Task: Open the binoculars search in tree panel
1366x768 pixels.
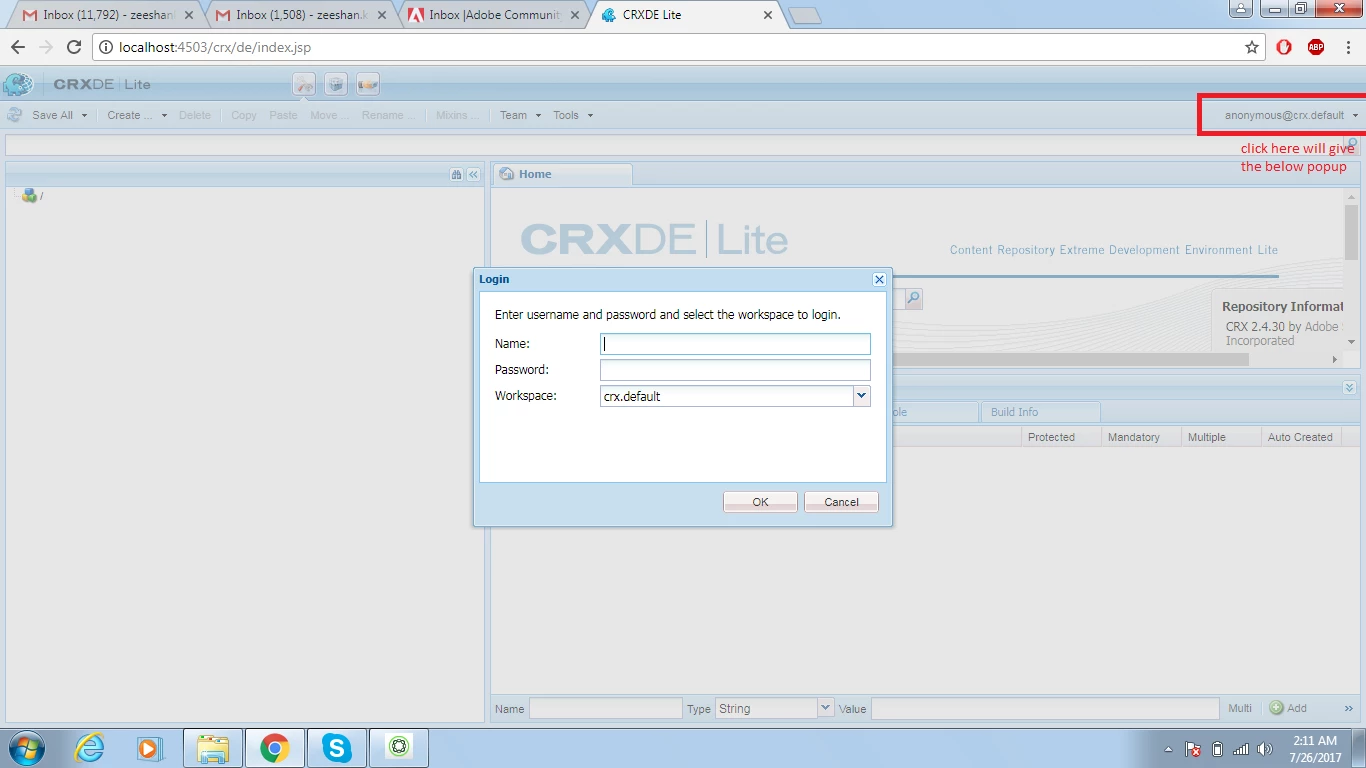Action: (x=457, y=174)
